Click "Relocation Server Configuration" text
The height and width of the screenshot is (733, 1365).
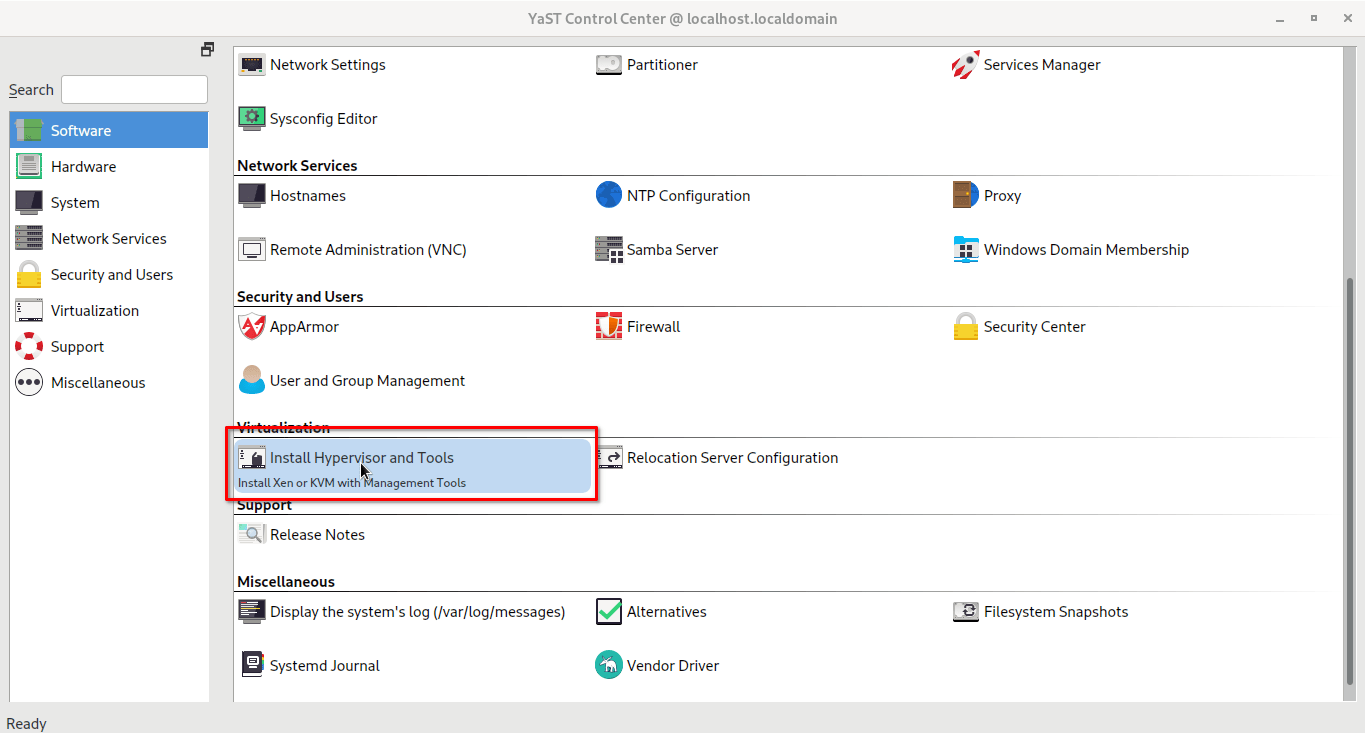pos(732,458)
